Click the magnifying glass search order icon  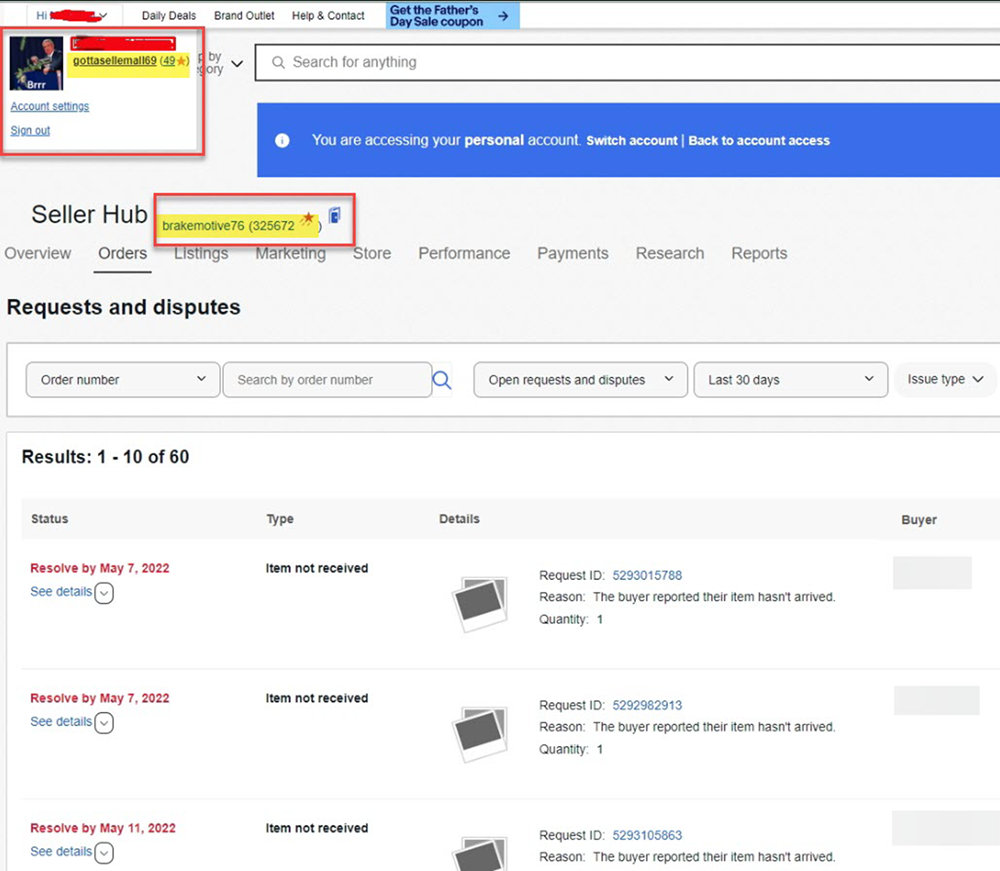442,380
